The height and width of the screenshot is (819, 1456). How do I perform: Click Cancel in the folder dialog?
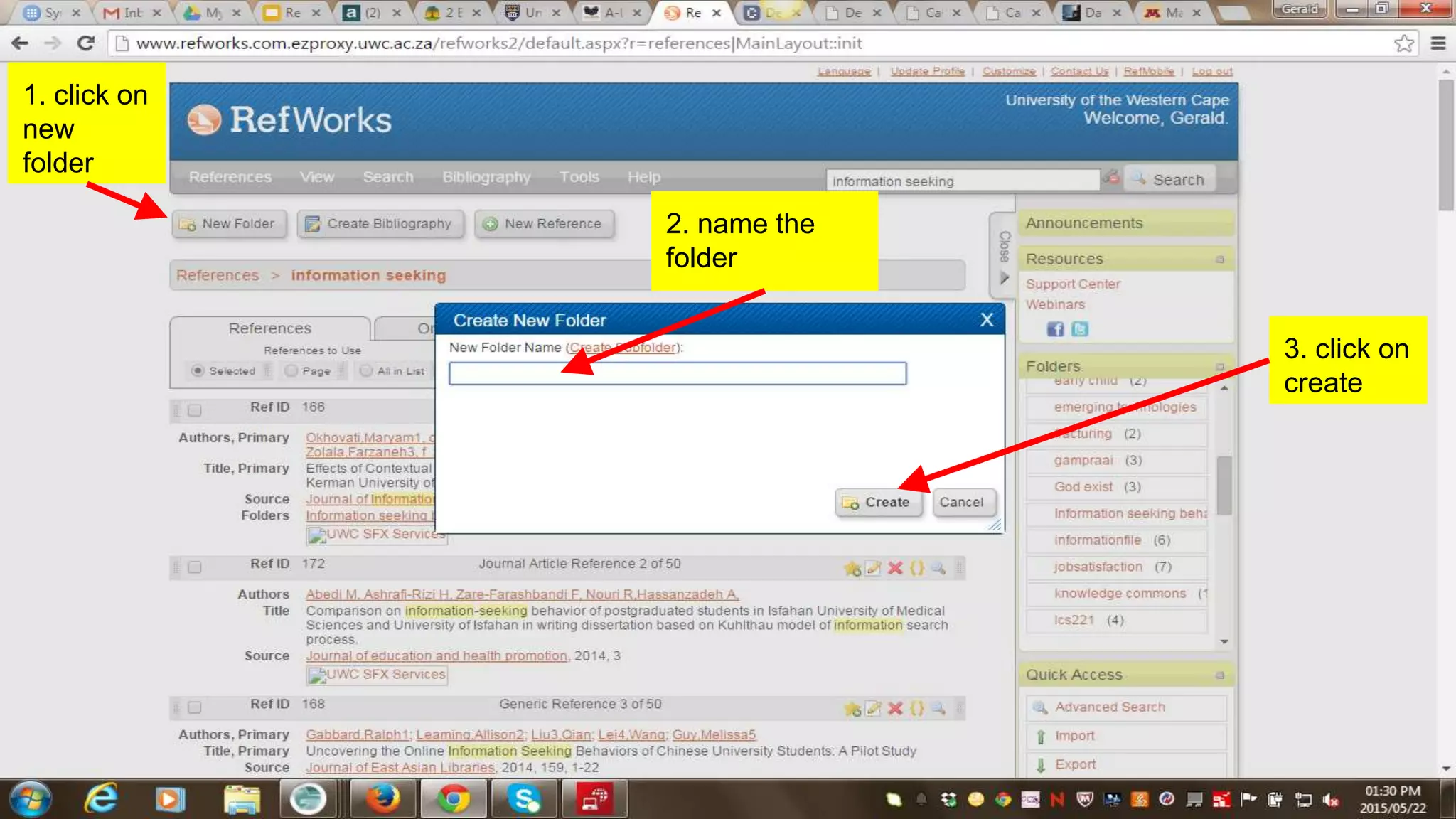(x=963, y=503)
